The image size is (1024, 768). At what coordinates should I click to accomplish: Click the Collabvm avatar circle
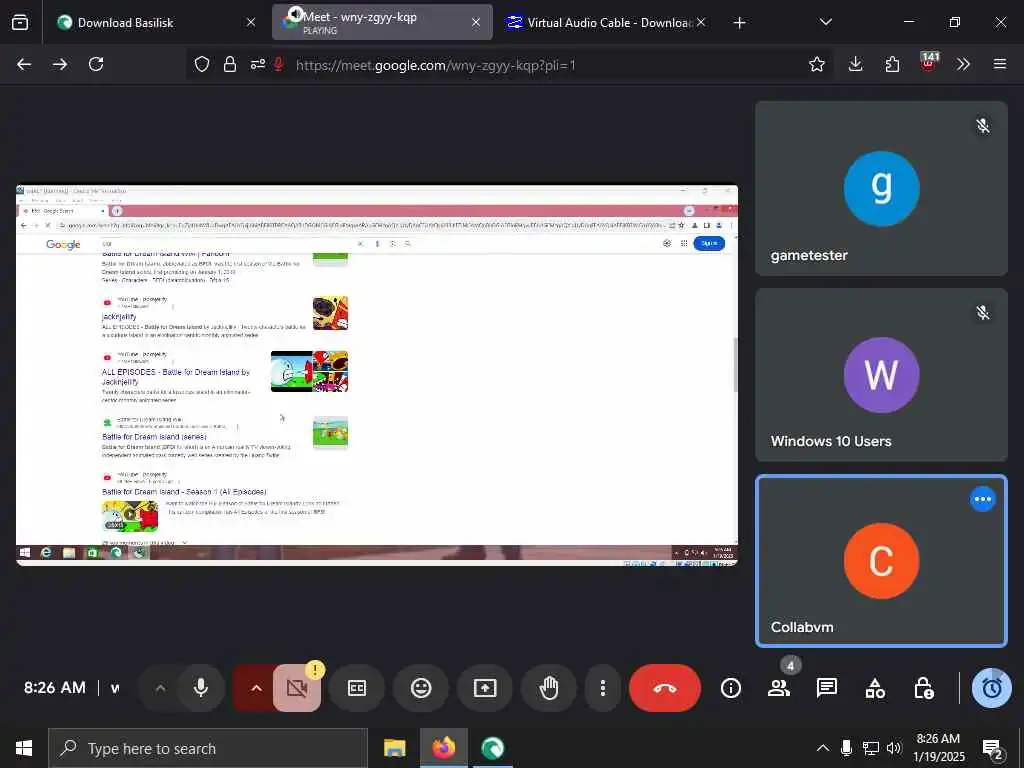881,560
